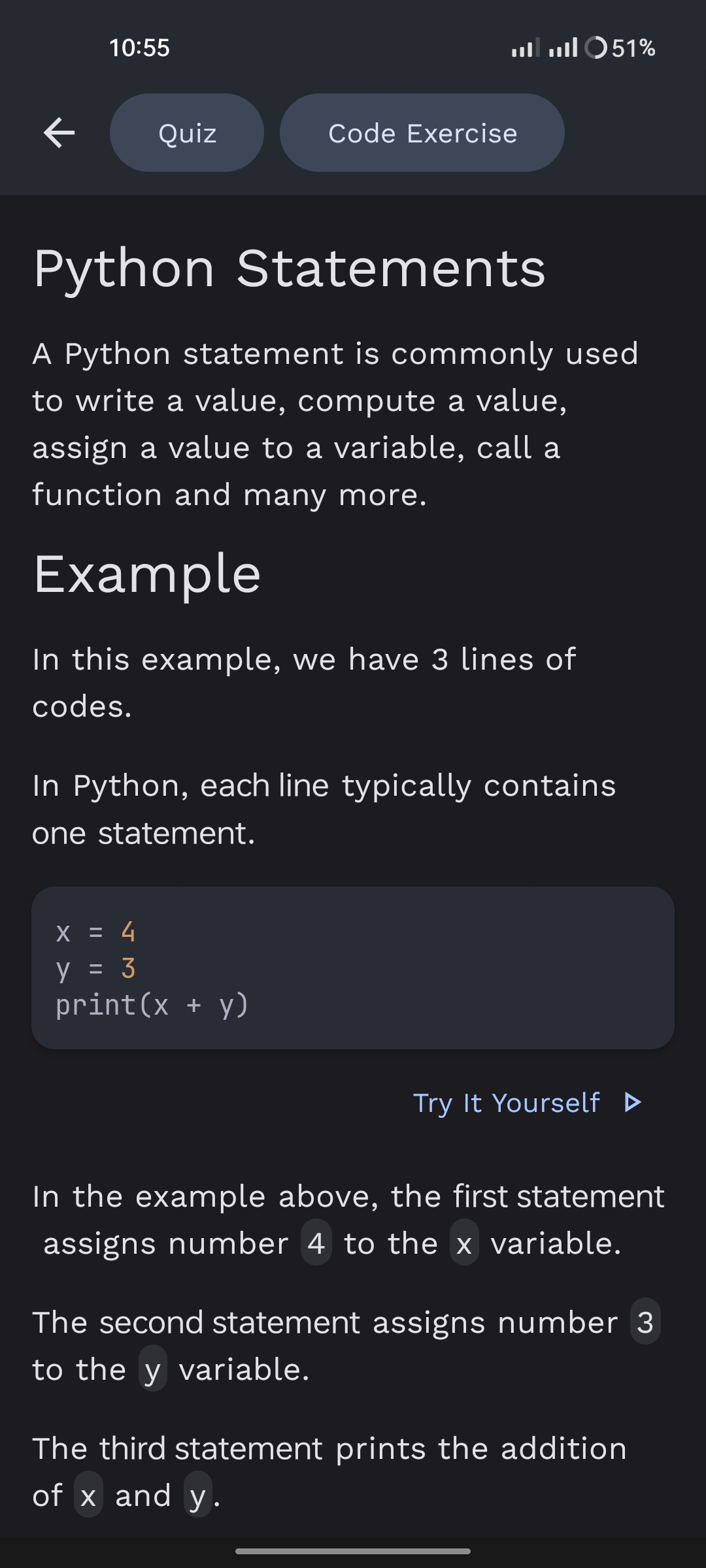Tap the battery indicator icon
The height and width of the screenshot is (1568, 706).
coord(596,48)
